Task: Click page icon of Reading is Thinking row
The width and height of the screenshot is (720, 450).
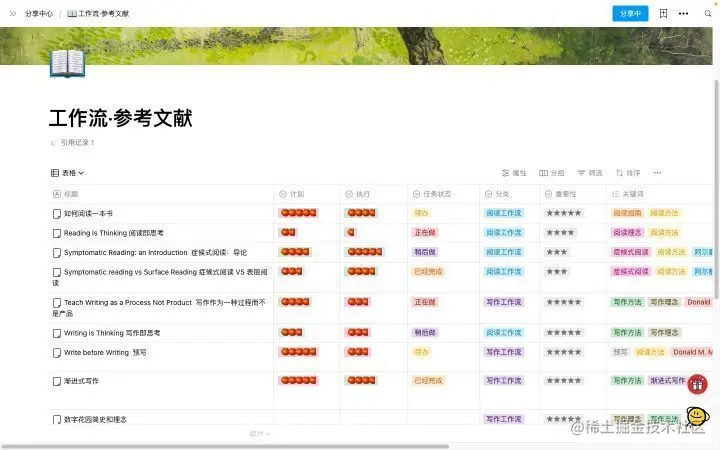Action: tap(56, 233)
